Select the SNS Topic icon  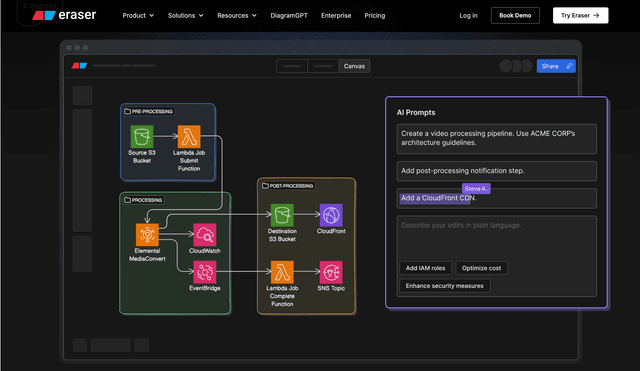331,272
